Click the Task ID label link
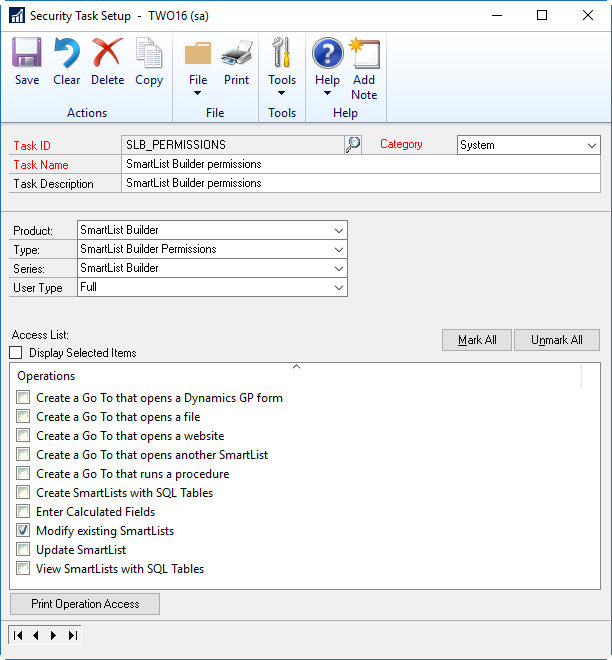 [32, 146]
